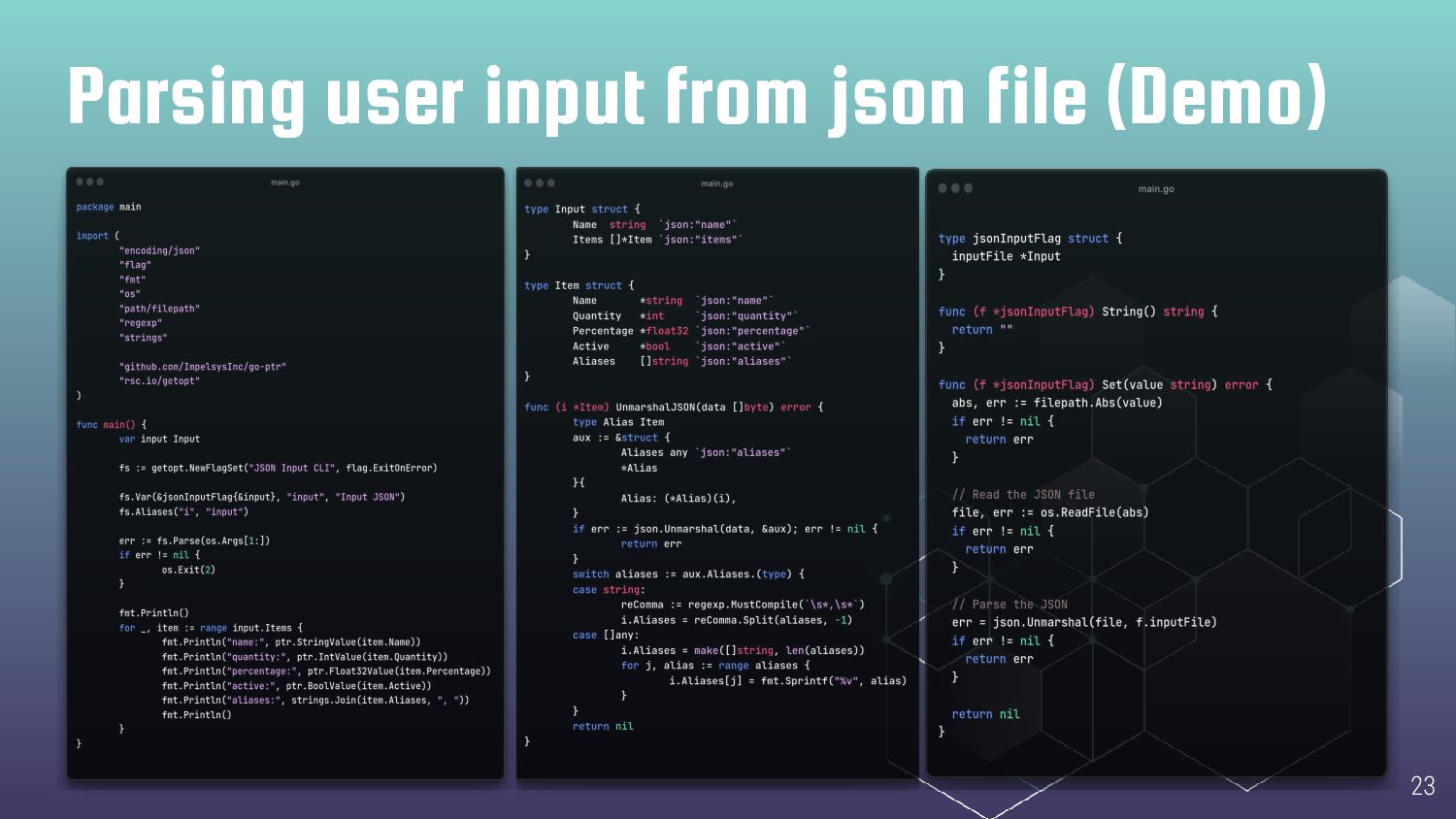Click the "switch aliases := aux.Aliases.(type)" line
This screenshot has height=819, width=1456.
pyautogui.click(x=688, y=574)
